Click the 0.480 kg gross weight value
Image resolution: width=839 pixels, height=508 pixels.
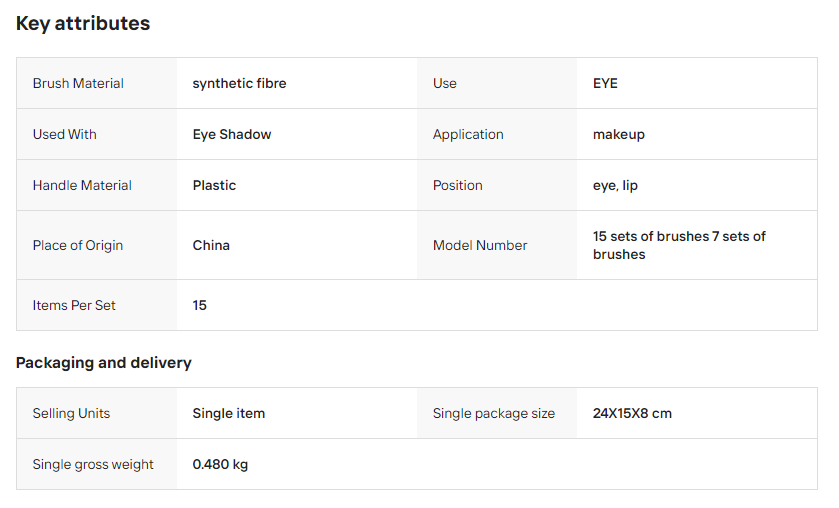click(220, 464)
